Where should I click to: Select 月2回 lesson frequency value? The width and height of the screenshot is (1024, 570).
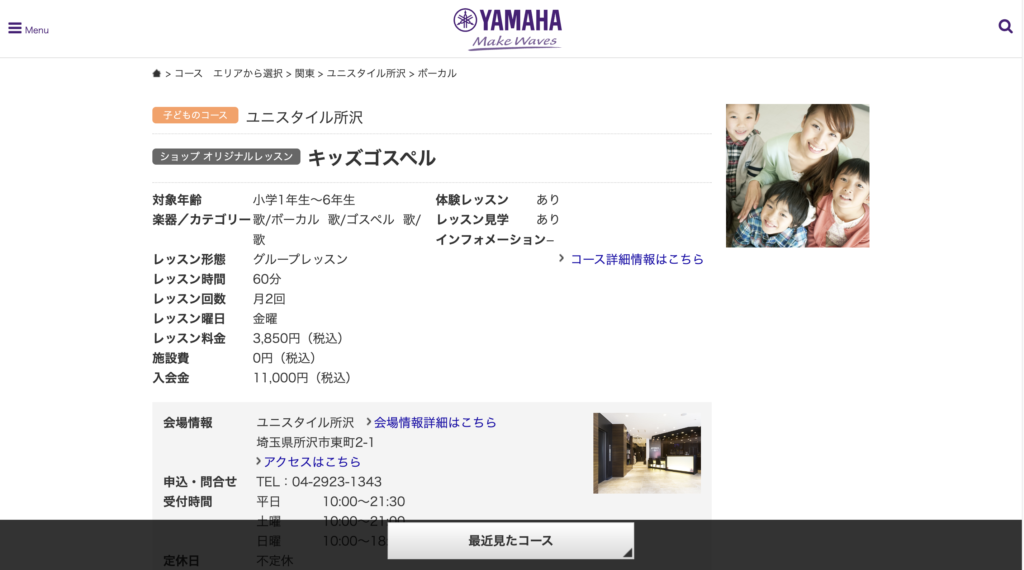[x=269, y=299]
